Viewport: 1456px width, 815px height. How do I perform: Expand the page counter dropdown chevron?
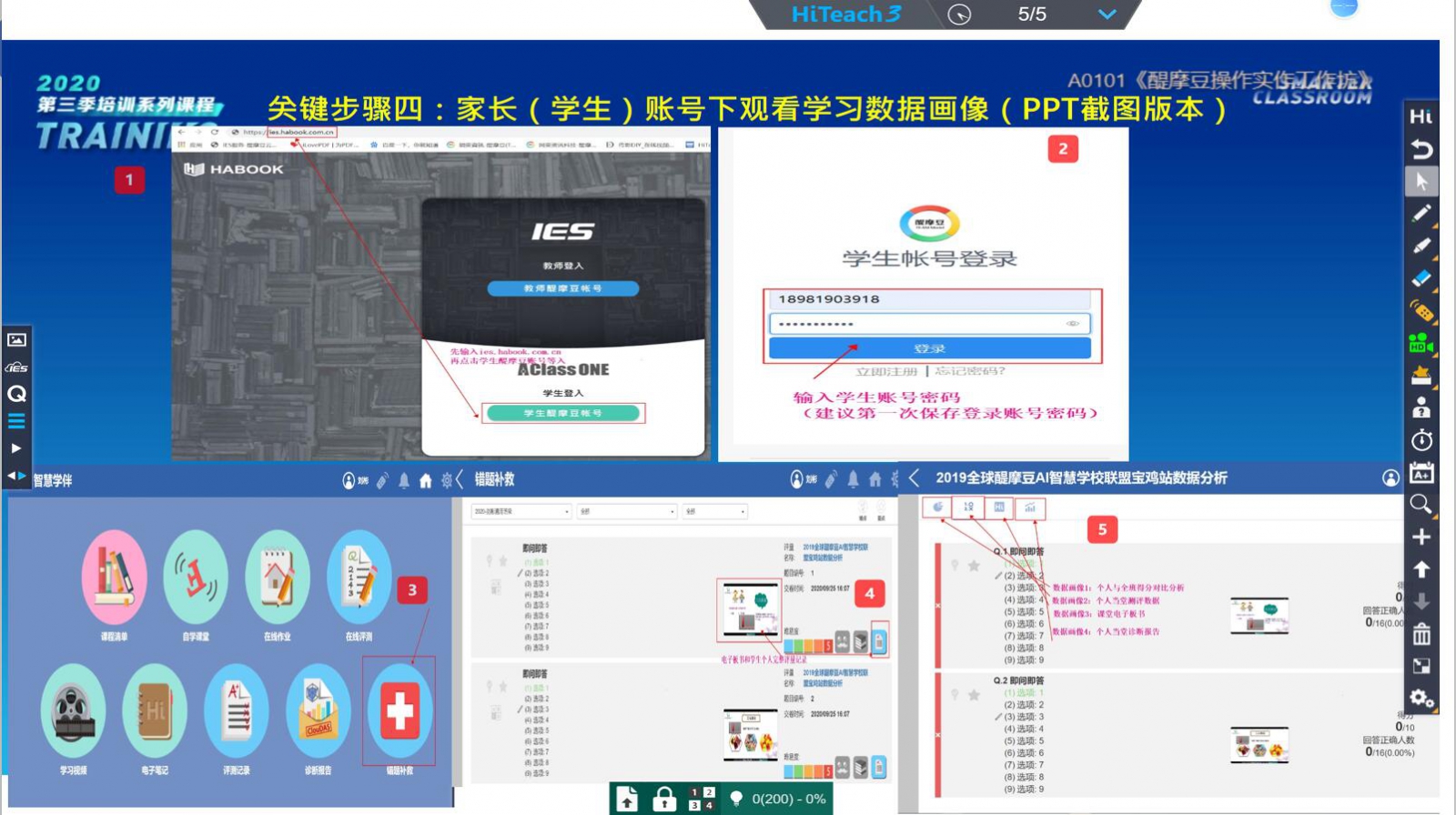click(1107, 15)
